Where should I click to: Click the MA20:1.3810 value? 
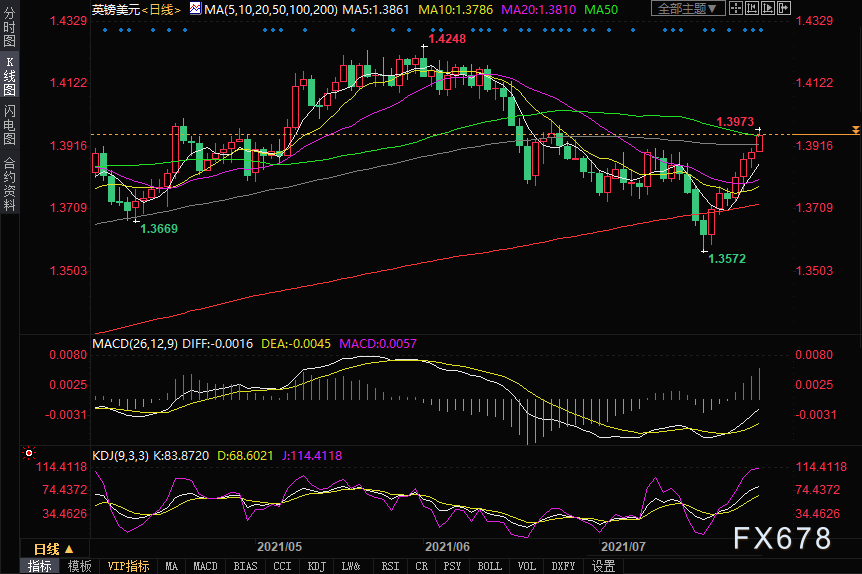[539, 9]
